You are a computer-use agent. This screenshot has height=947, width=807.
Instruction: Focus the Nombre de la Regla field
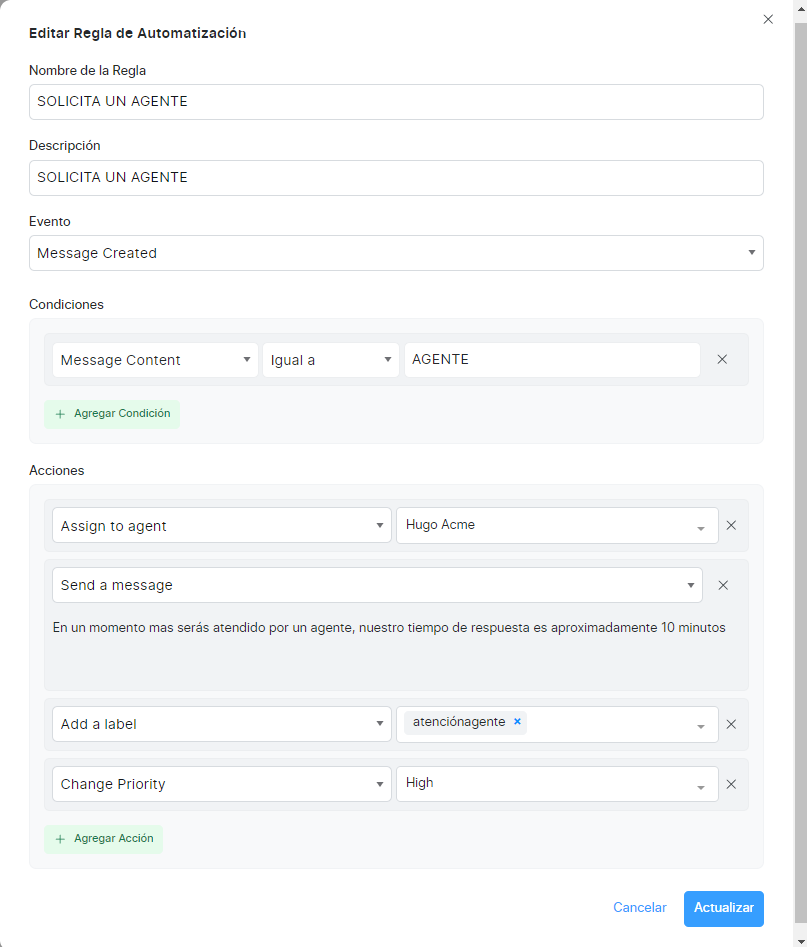[x=396, y=102]
